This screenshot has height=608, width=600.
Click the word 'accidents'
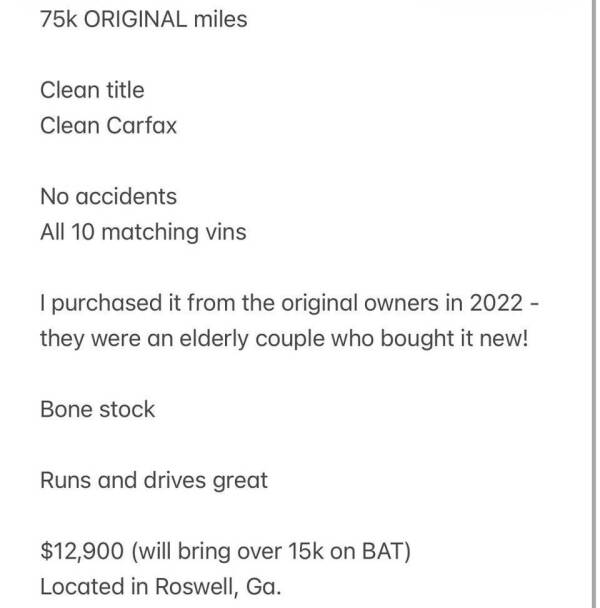pyautogui.click(x=126, y=196)
